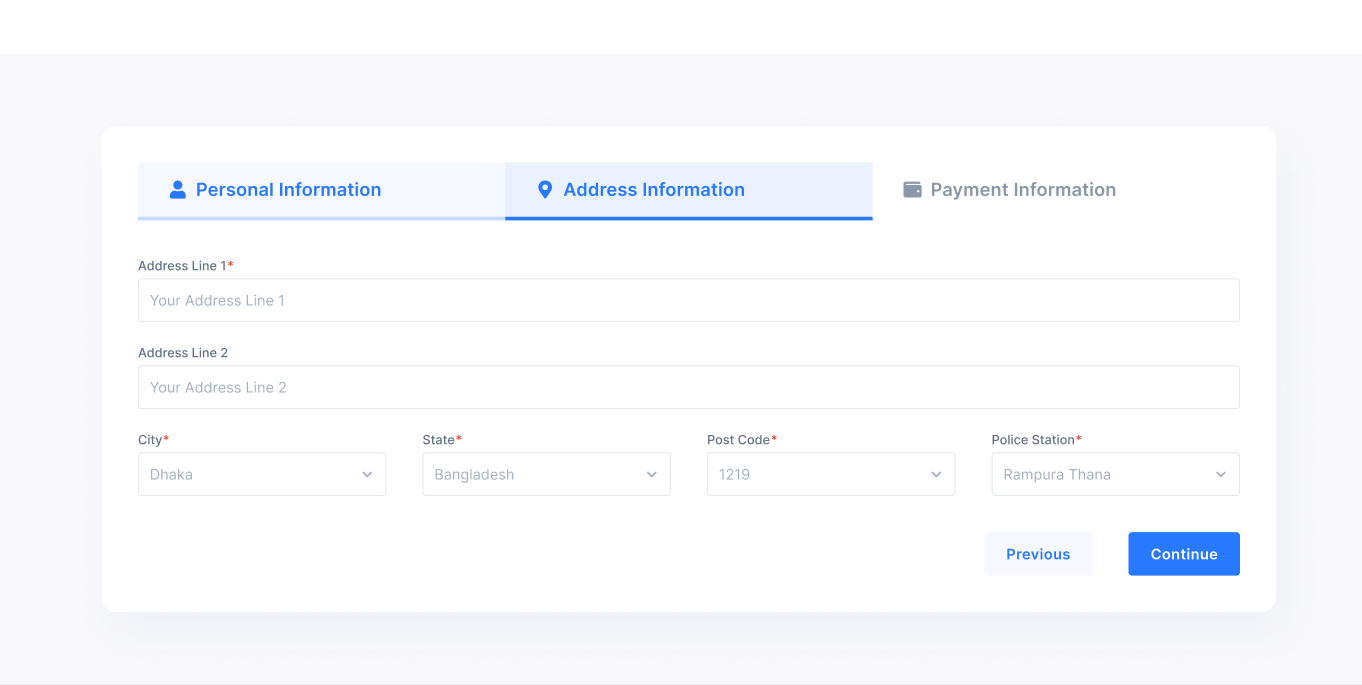Switch to the Personal Information tab
This screenshot has width=1362, height=685.
coord(288,190)
